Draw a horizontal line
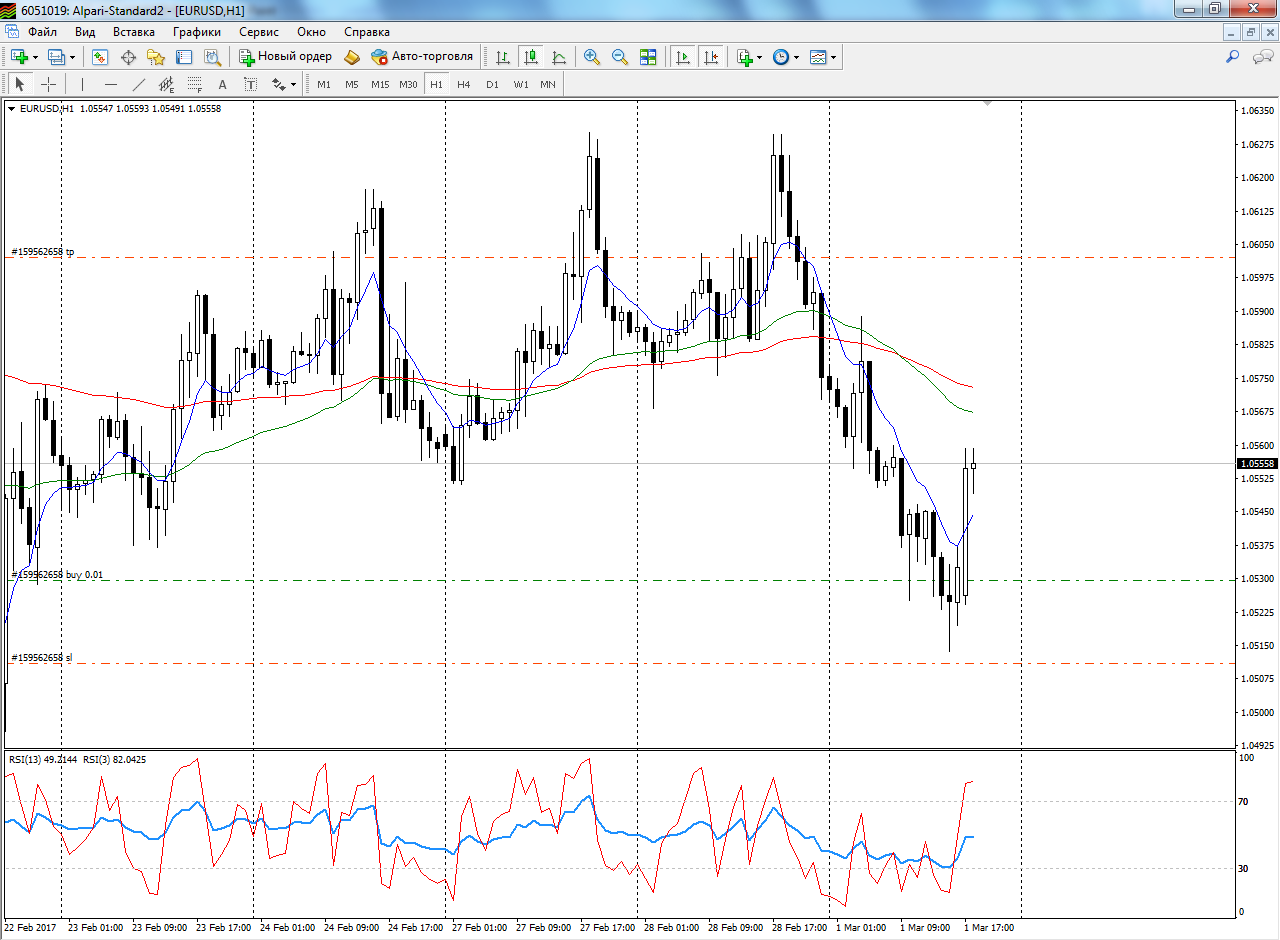The width and height of the screenshot is (1280, 940). (110, 84)
